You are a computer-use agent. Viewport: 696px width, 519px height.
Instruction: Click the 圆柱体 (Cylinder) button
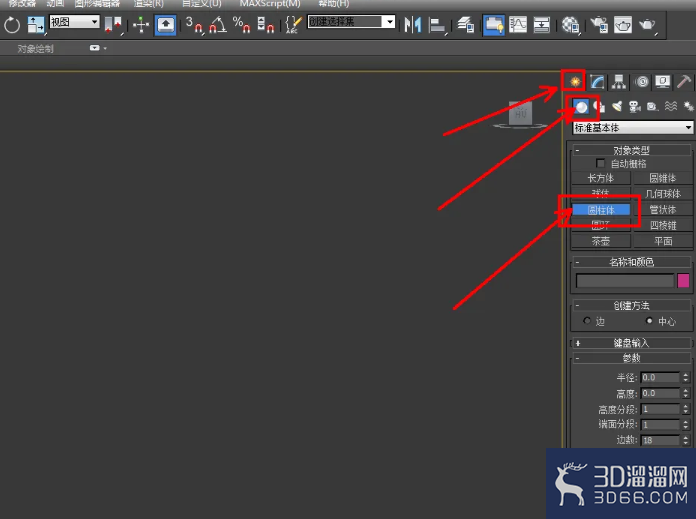[x=600, y=210]
